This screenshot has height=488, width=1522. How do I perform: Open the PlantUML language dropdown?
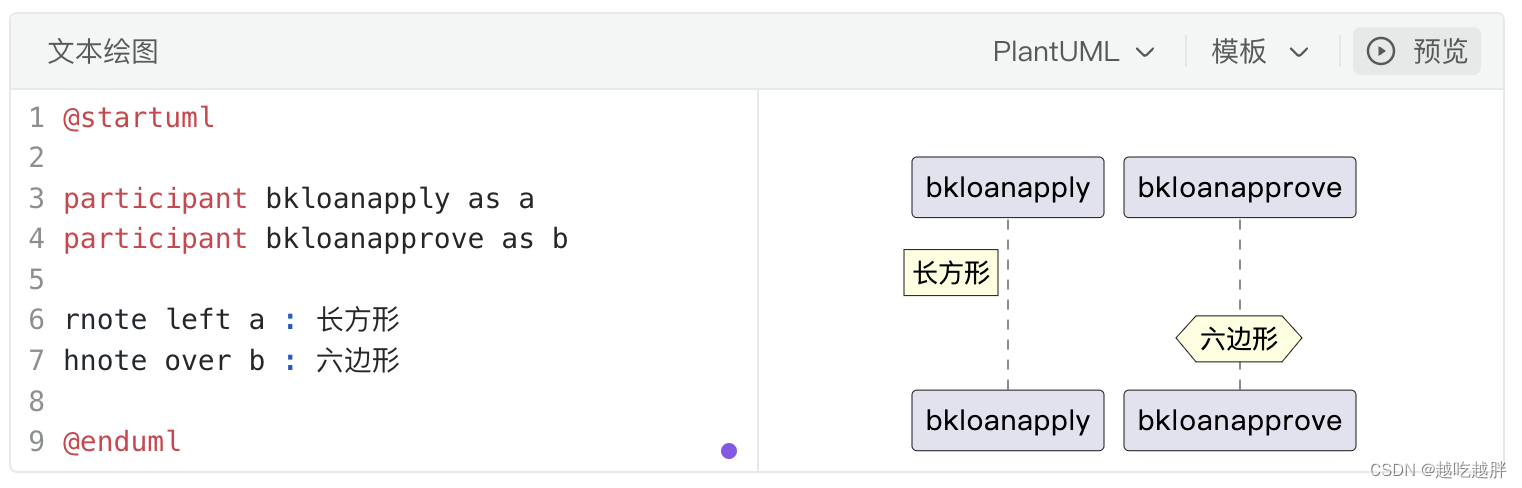tap(1073, 52)
